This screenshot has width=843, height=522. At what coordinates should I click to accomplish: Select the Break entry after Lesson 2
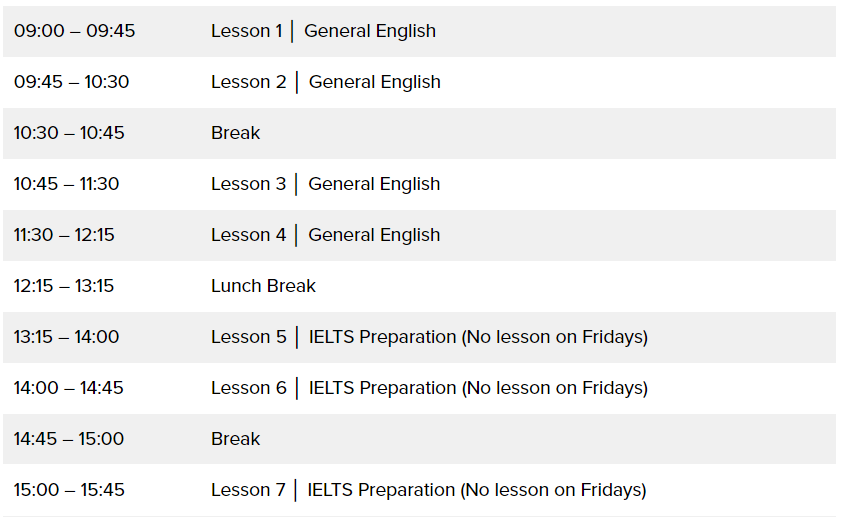pyautogui.click(x=235, y=133)
